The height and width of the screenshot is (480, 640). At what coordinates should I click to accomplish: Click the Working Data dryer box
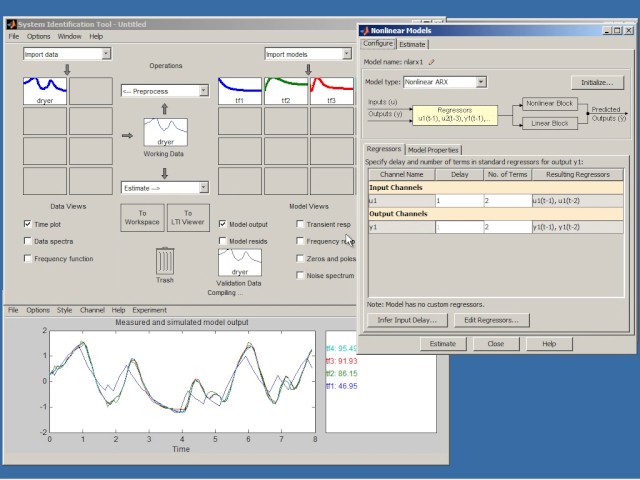(x=166, y=132)
